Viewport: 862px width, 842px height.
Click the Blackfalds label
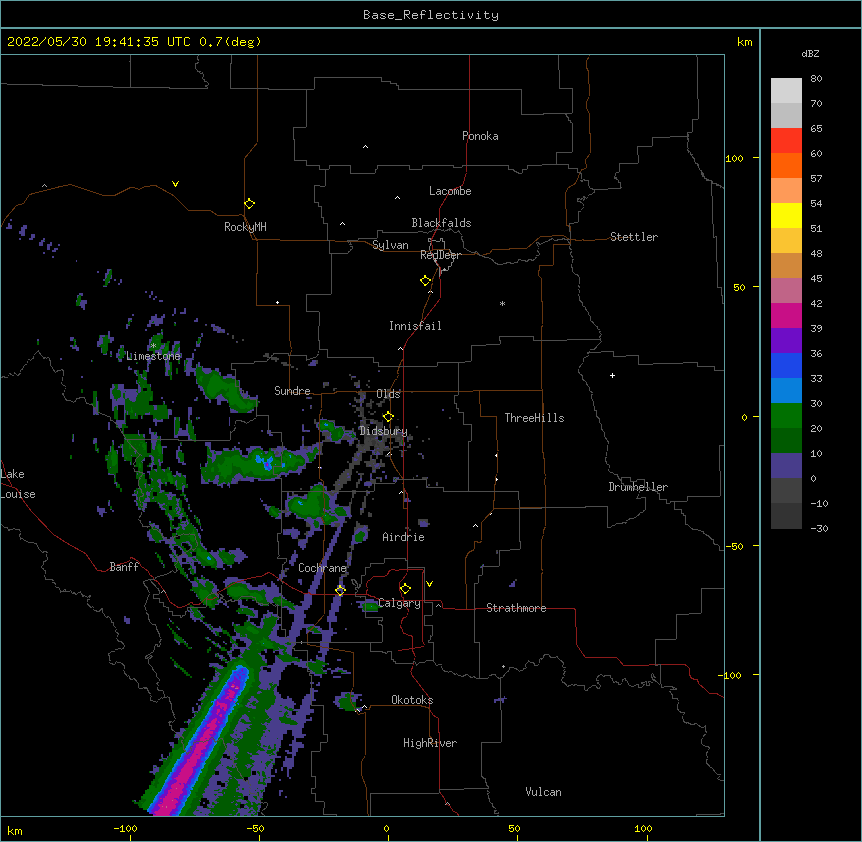pyautogui.click(x=441, y=223)
